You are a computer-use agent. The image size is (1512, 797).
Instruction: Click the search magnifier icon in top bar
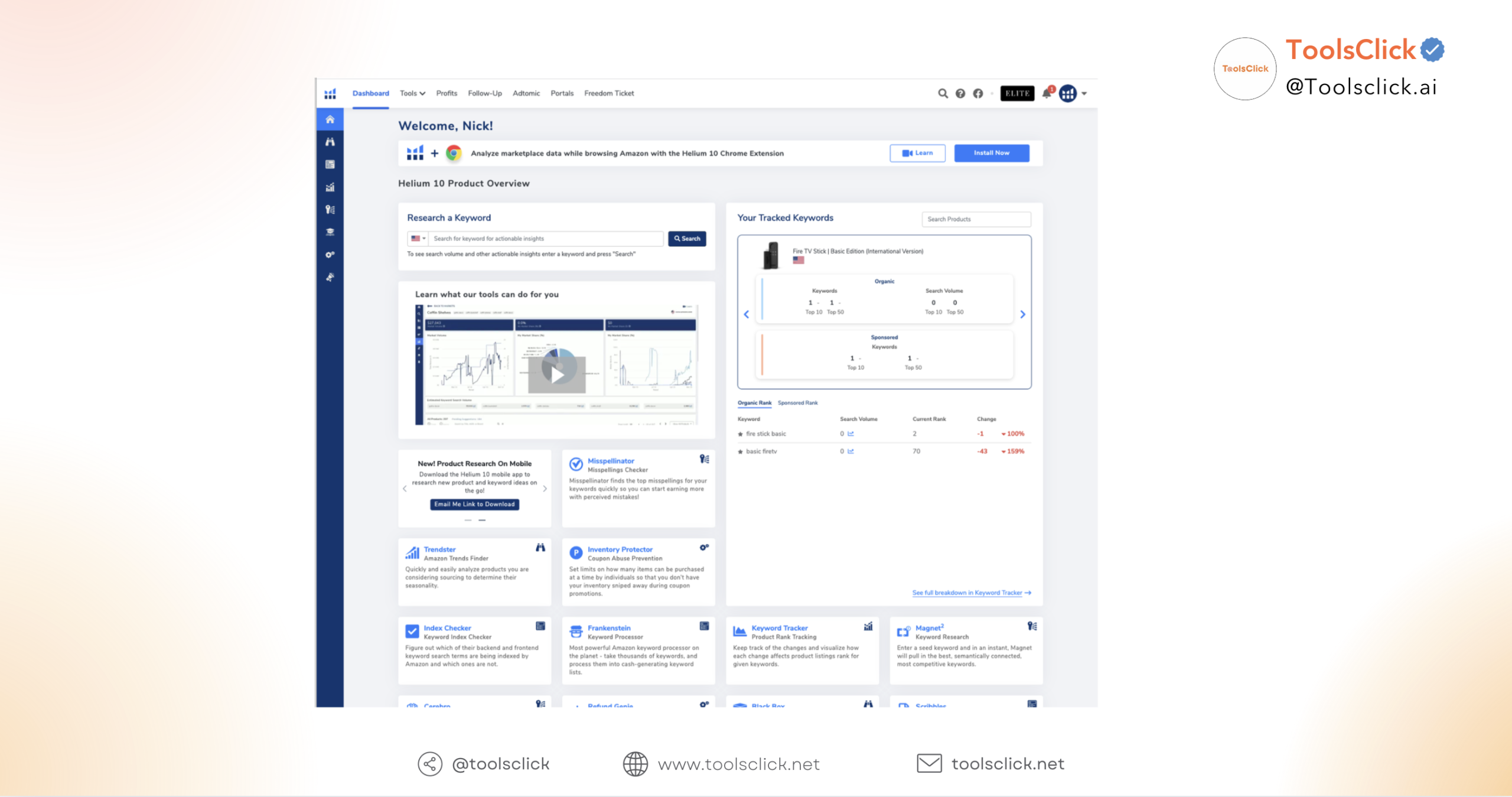[x=943, y=93]
